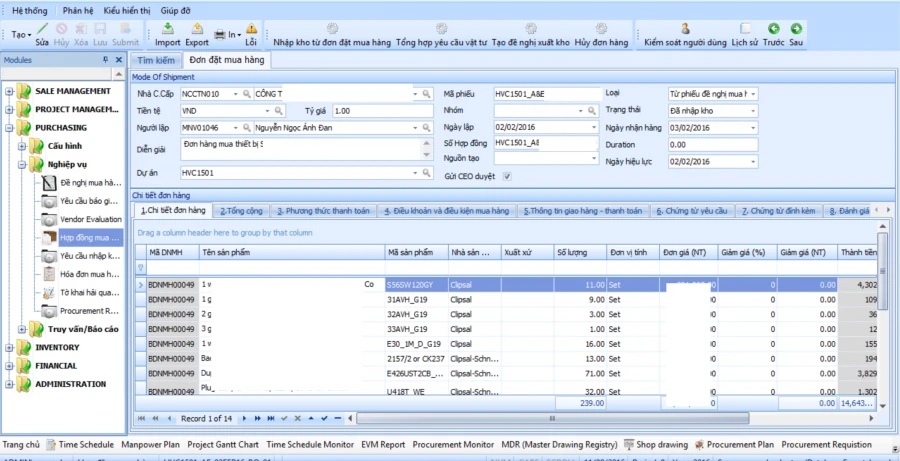900x461 pixels.
Task: Open the Nguồn tạo dropdown
Action: point(594,158)
